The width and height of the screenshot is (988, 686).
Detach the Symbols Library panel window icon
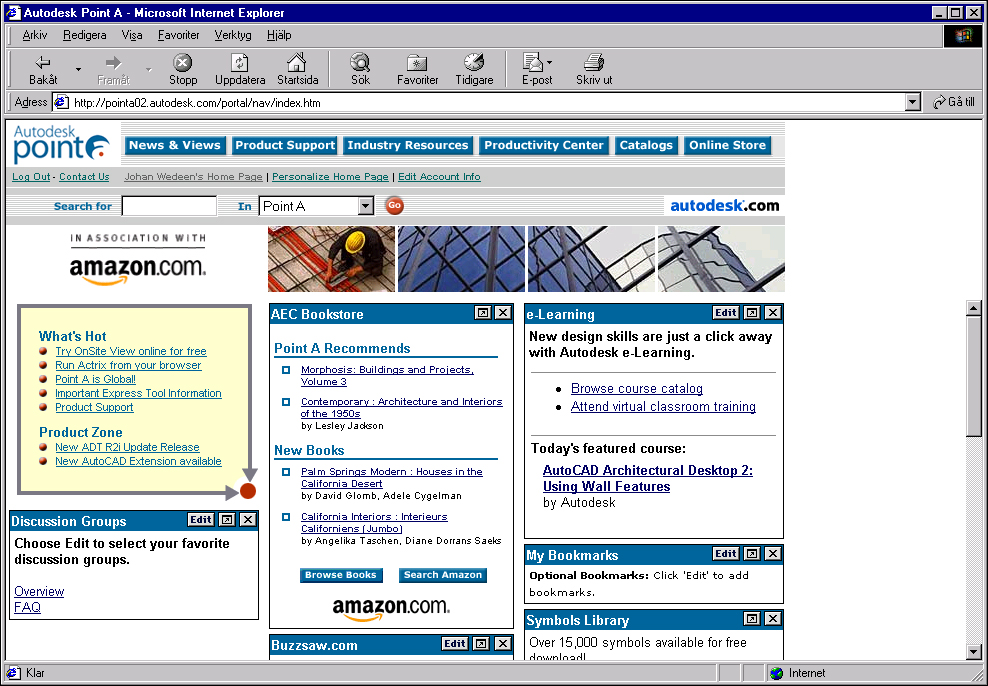coord(752,619)
